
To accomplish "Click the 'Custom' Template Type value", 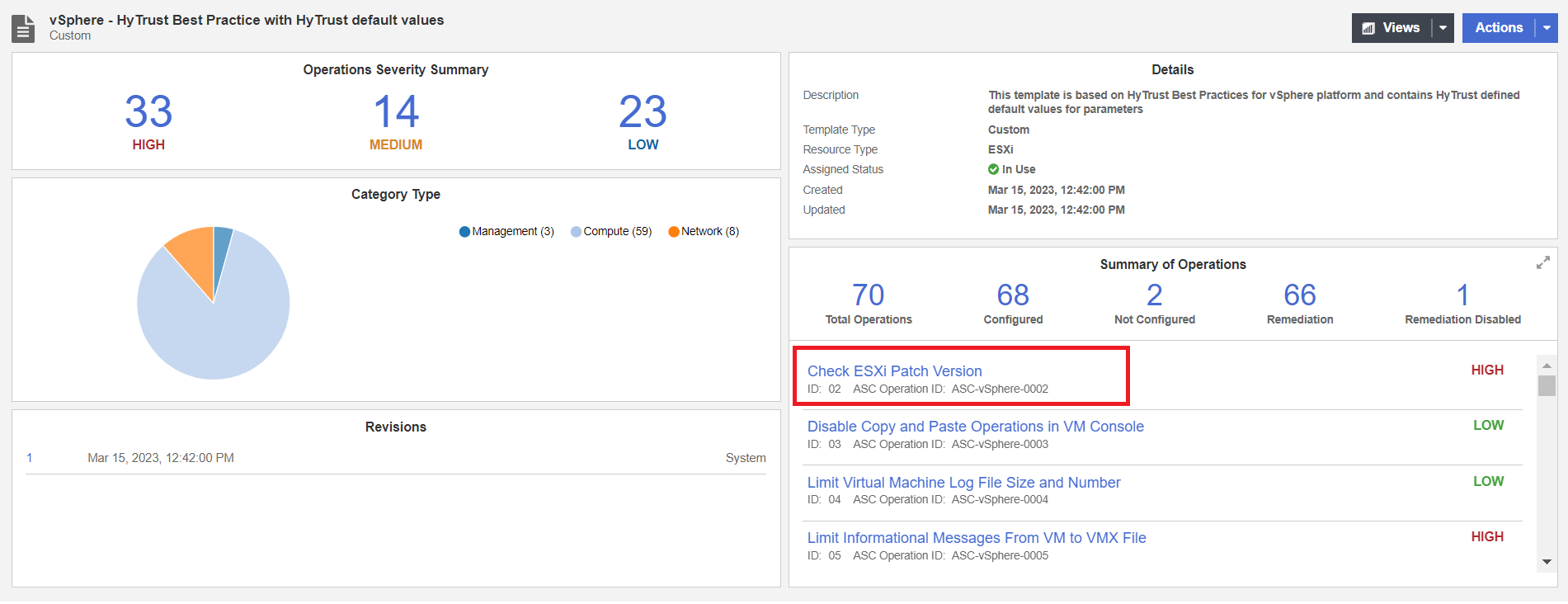I will (1009, 130).
